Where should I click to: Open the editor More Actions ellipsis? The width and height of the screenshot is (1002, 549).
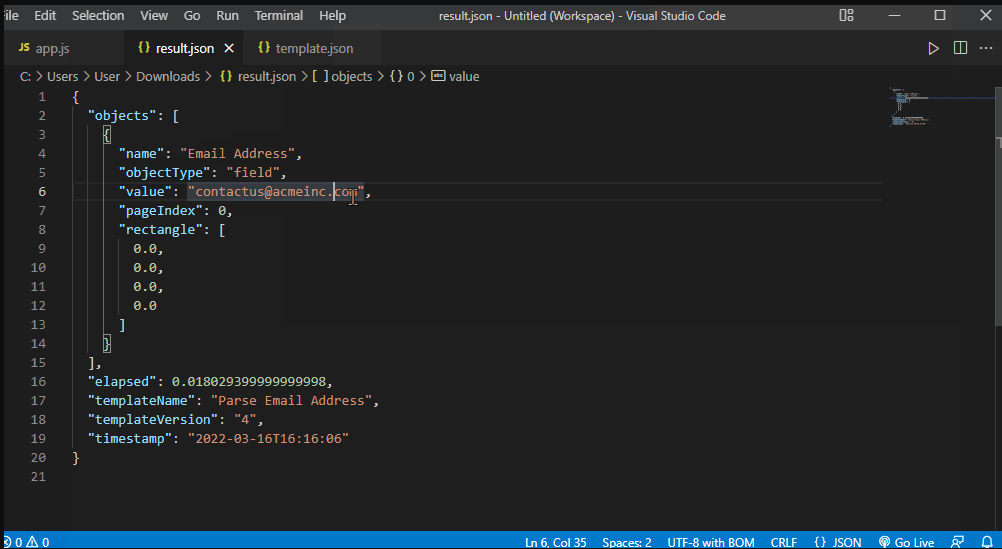click(986, 48)
